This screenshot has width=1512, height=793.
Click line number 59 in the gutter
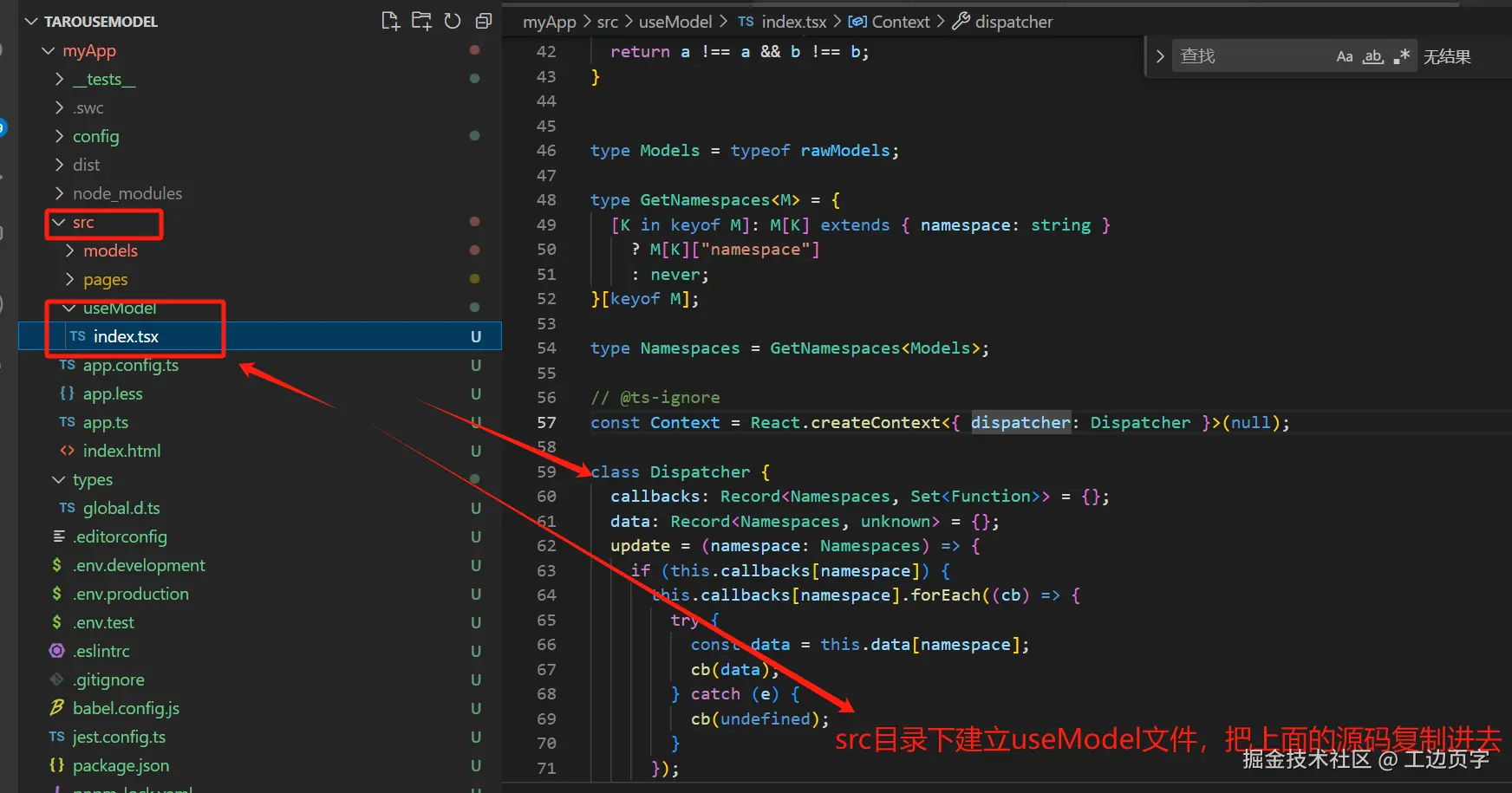pyautogui.click(x=546, y=472)
